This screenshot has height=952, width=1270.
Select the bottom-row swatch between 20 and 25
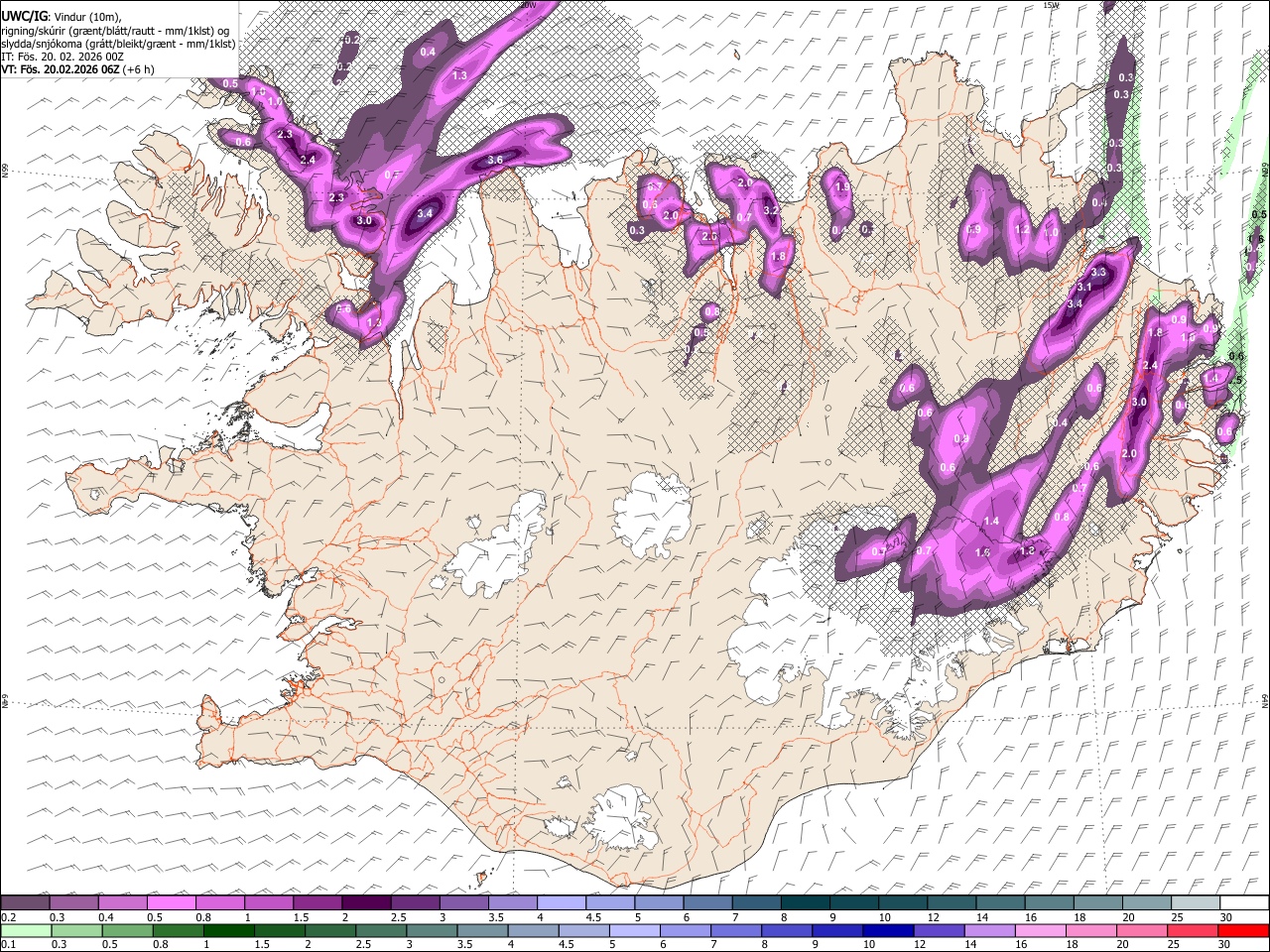pos(1140,930)
